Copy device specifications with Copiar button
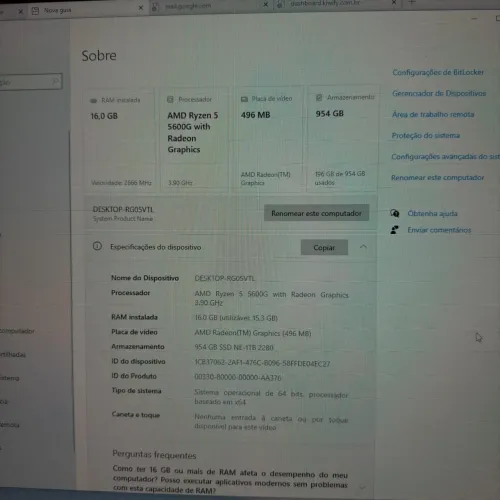500x500 pixels. [324, 247]
